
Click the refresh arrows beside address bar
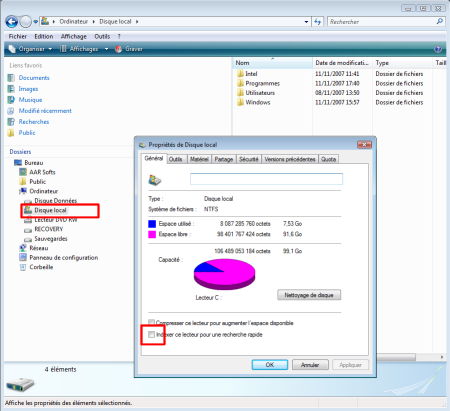(x=317, y=22)
